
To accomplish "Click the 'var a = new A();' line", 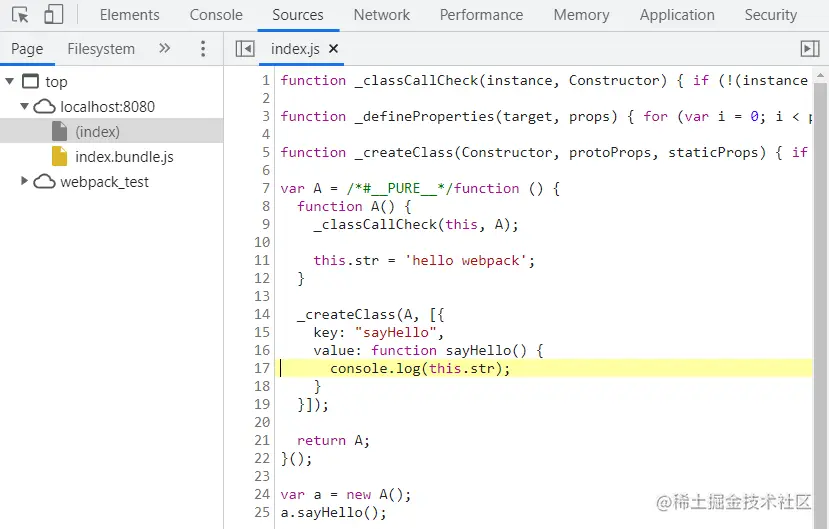I will pyautogui.click(x=346, y=494).
